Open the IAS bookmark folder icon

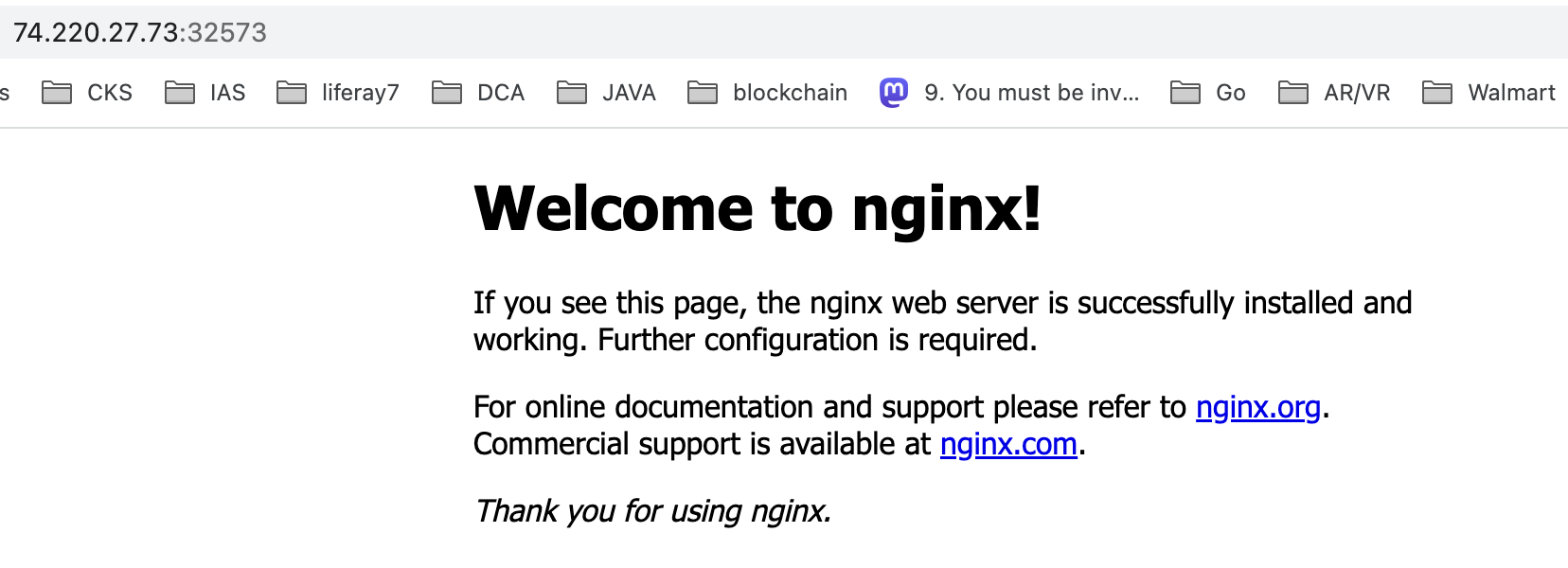[180, 93]
